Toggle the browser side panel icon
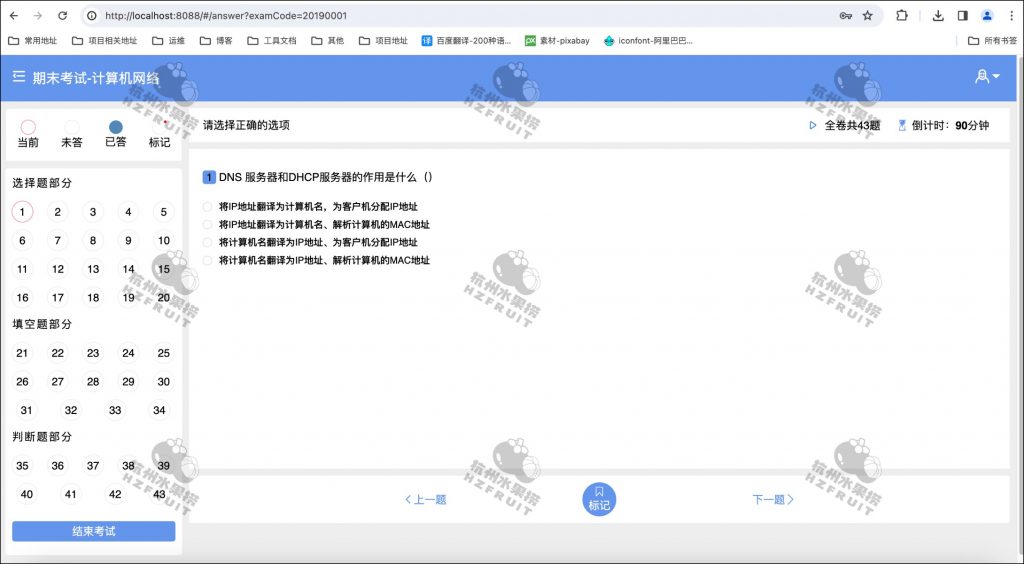Image resolution: width=1024 pixels, height=564 pixels. pyautogui.click(x=963, y=16)
